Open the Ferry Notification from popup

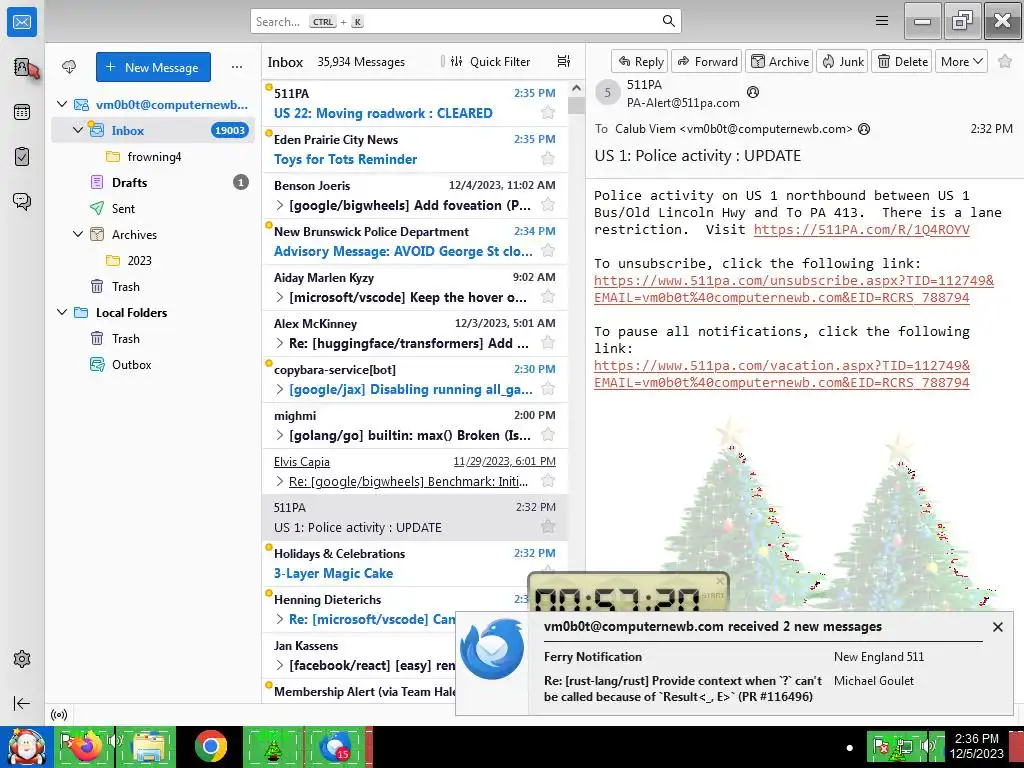pos(593,657)
